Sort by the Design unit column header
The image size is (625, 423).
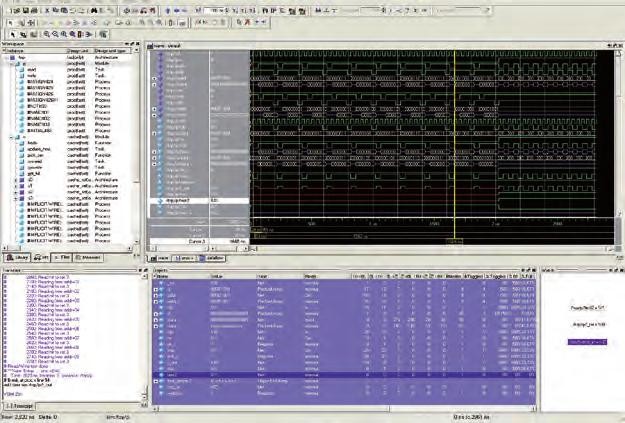76,52
